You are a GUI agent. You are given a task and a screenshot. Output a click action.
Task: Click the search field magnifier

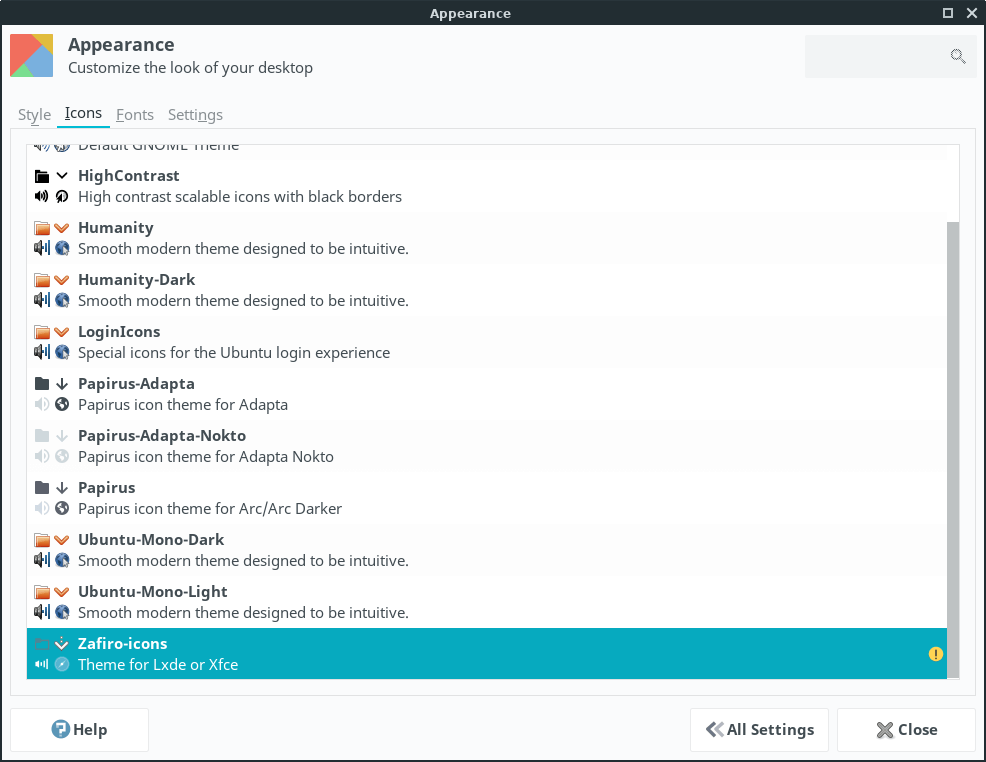coord(958,57)
